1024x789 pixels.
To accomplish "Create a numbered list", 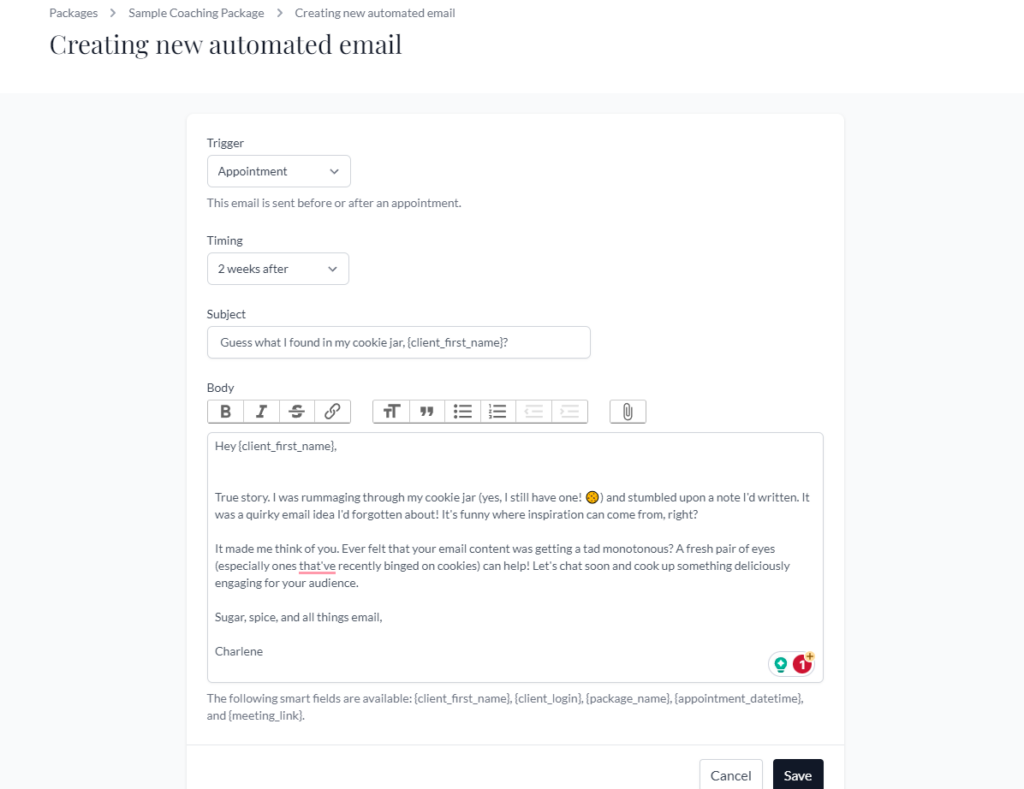I will 498,411.
